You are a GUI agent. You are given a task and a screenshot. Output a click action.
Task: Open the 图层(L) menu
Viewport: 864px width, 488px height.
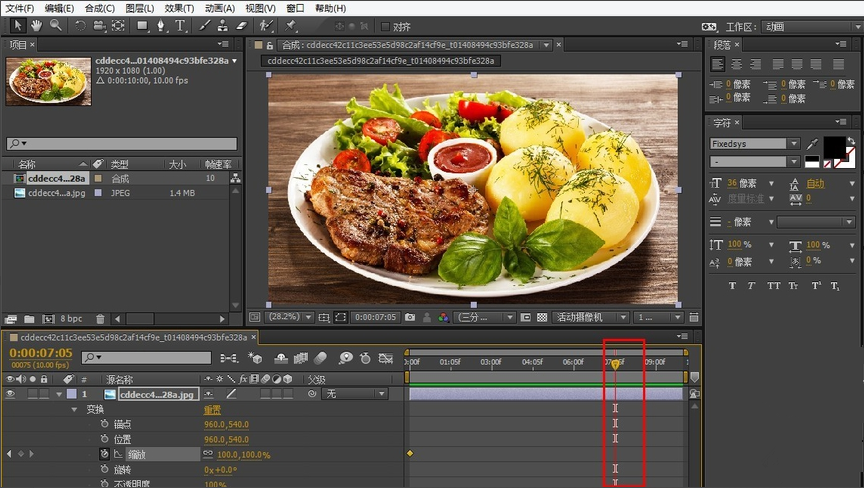139,8
